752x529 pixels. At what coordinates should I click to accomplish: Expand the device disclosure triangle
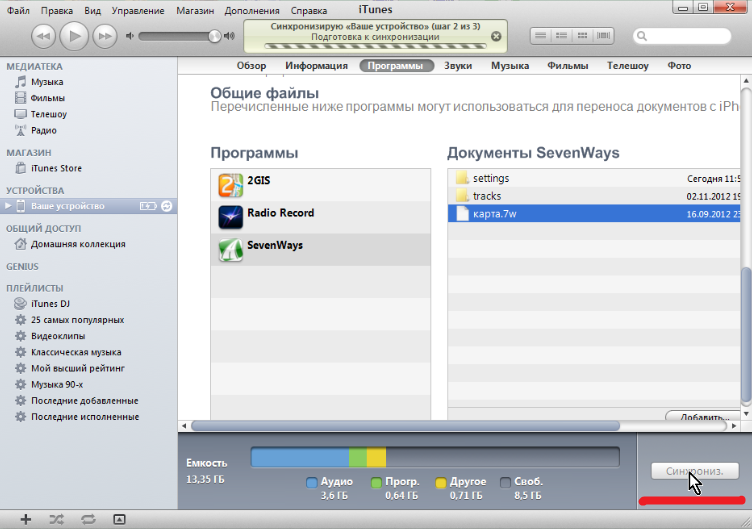(9, 206)
